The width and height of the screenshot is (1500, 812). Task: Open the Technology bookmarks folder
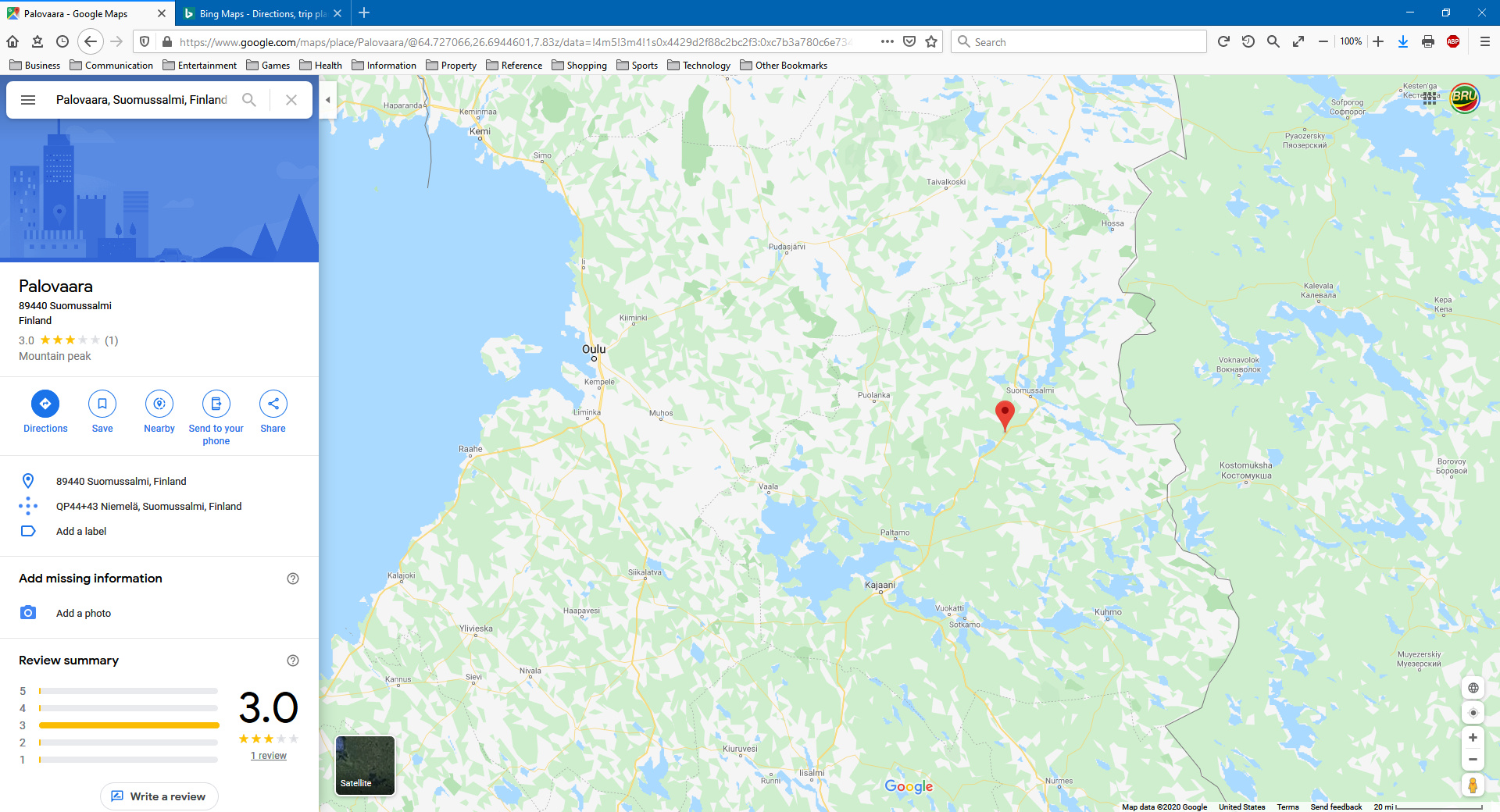[699, 66]
